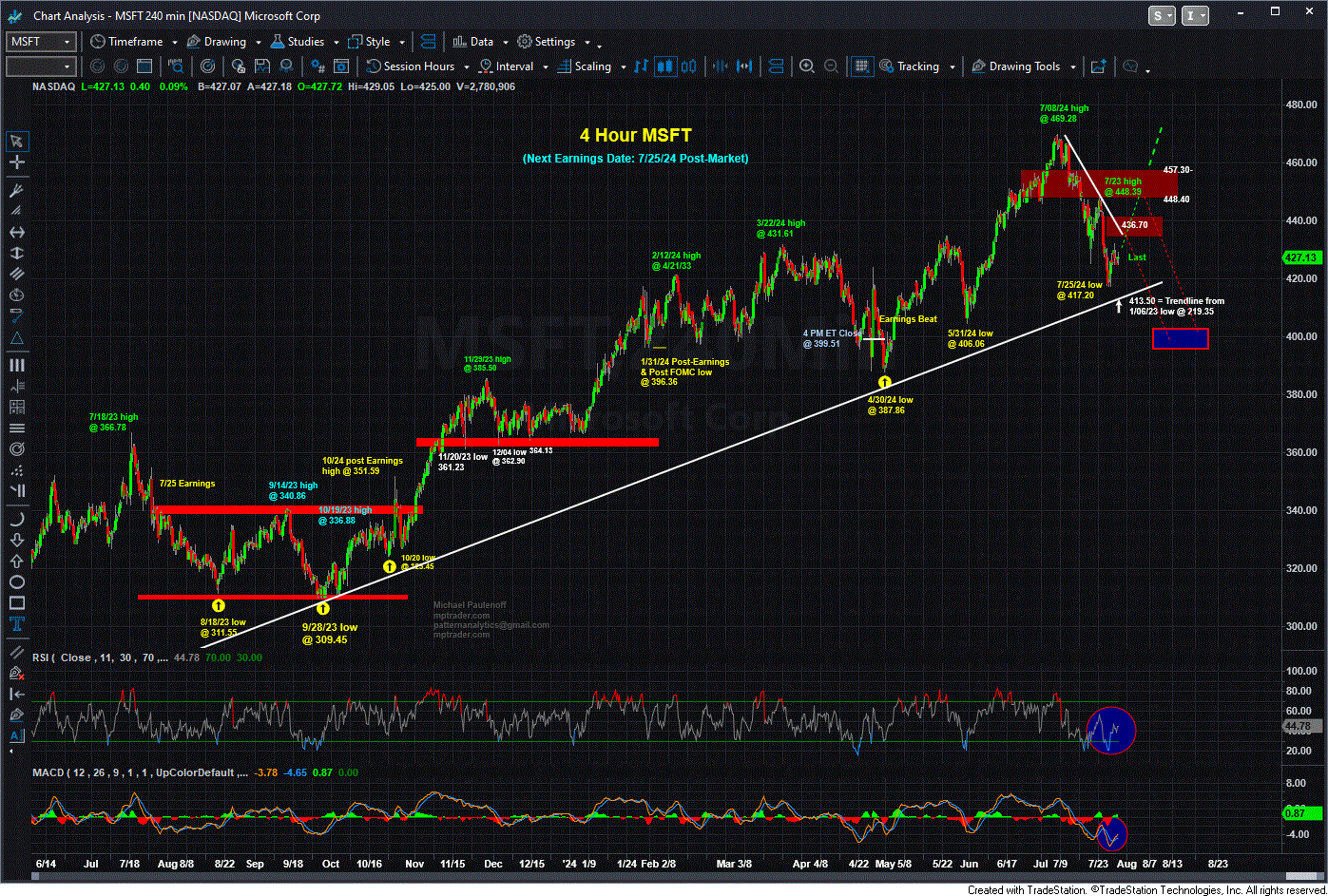The image size is (1328, 896).
Task: Click the '4 Hour MSFT' chart title text
Action: pyautogui.click(x=637, y=136)
